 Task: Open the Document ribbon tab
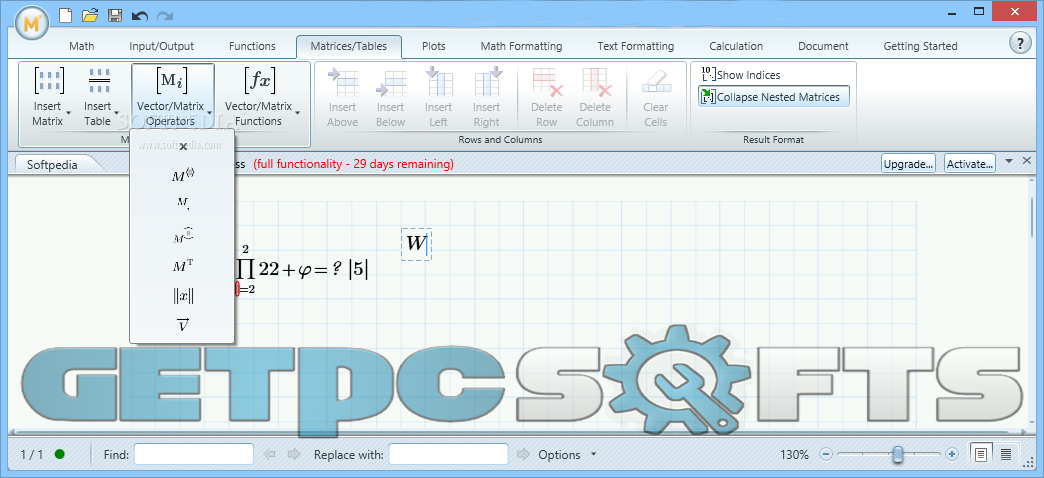(824, 46)
